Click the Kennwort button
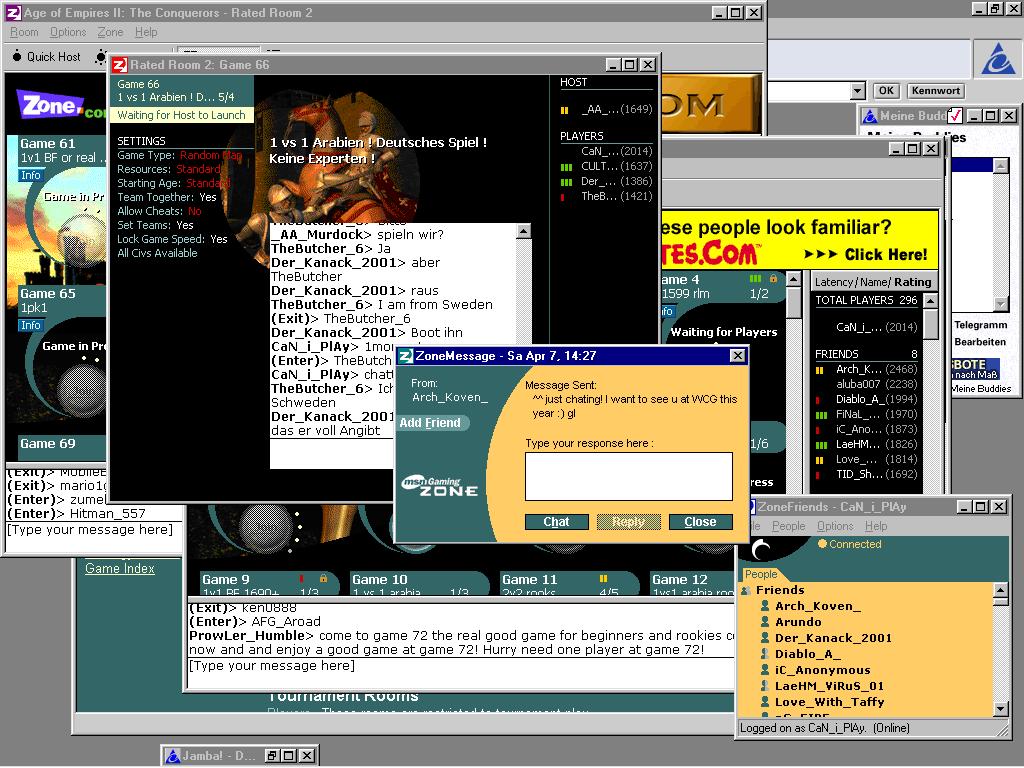 tap(936, 91)
